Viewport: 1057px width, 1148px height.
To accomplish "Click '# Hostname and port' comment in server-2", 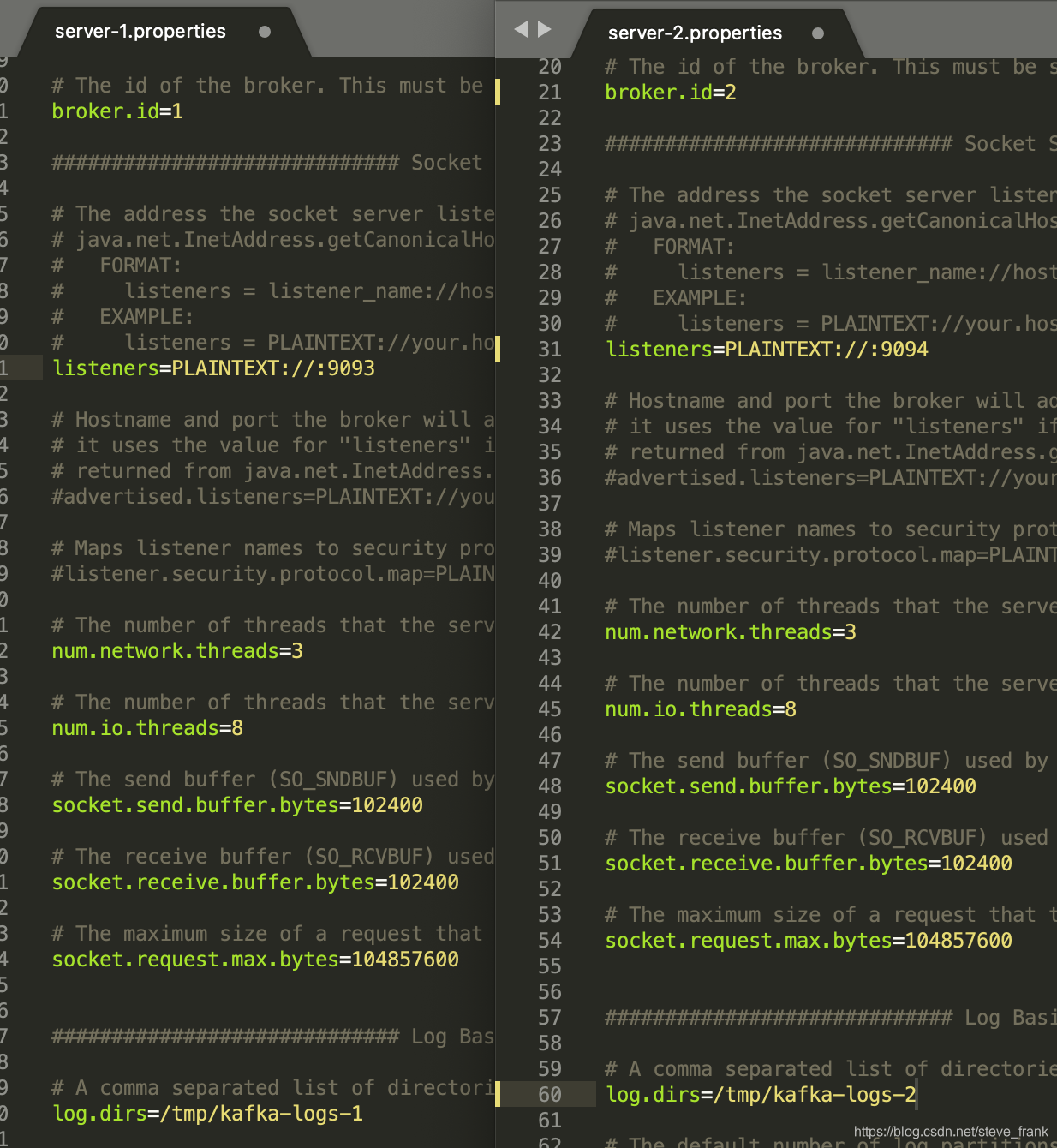I will coord(831,401).
